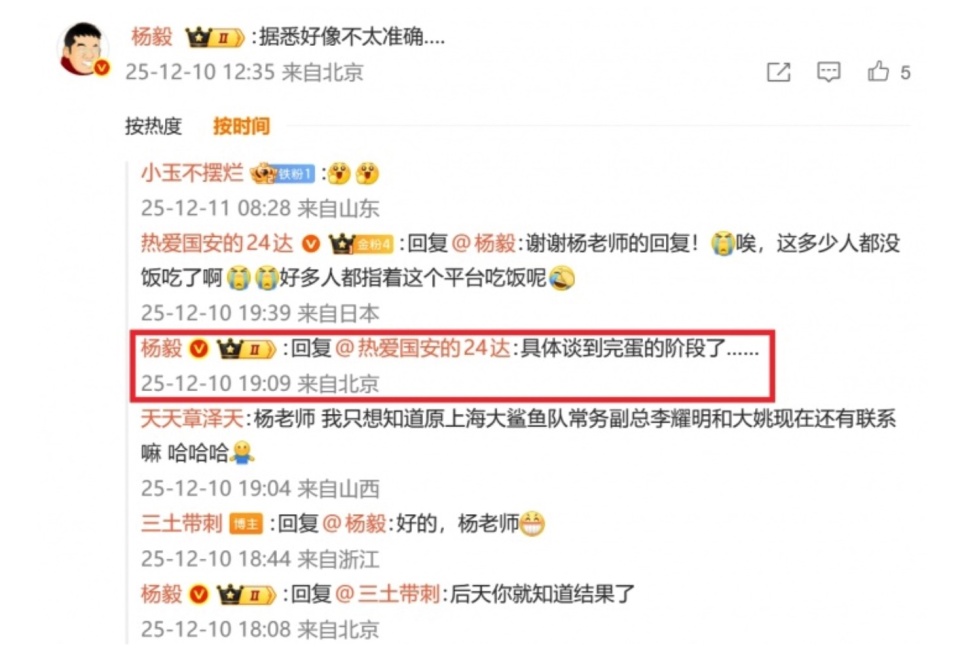Click verified V icon beside 热爱国安的24达
The width and height of the screenshot is (960, 651).
tap(311, 244)
